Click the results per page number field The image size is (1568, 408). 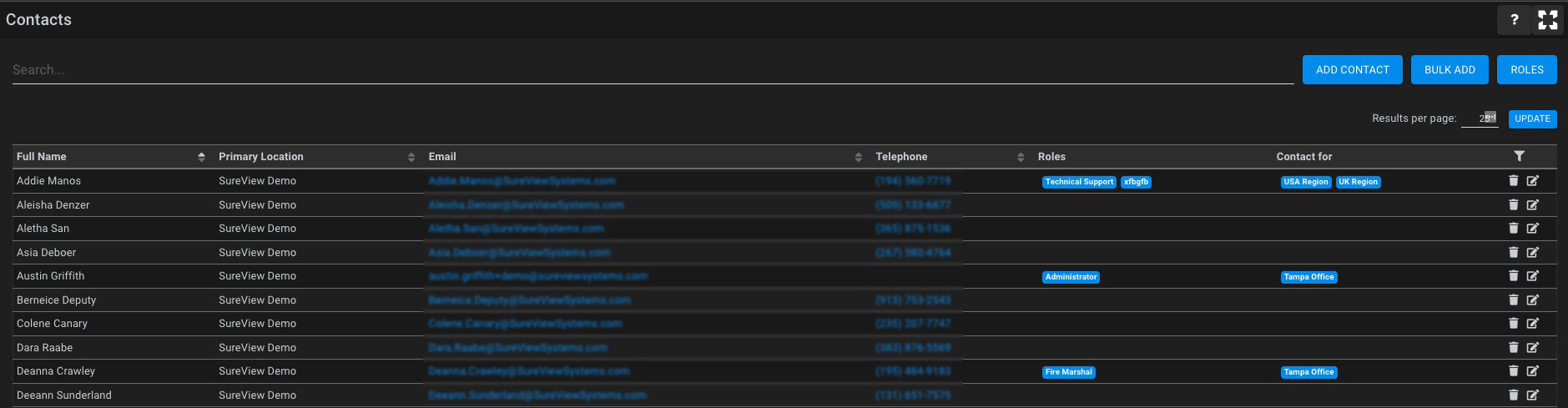pyautogui.click(x=1480, y=118)
